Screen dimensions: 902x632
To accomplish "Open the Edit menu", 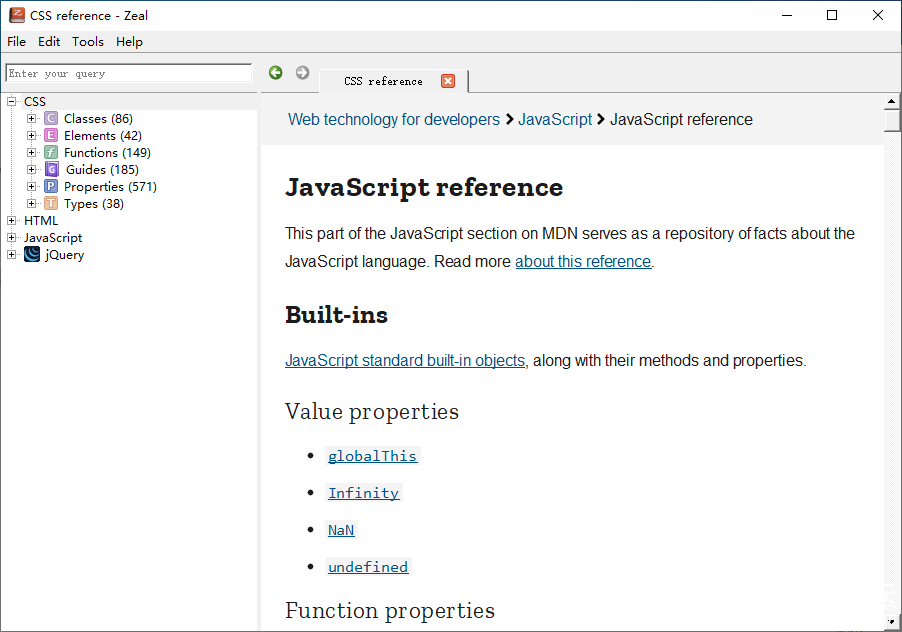I will [49, 41].
